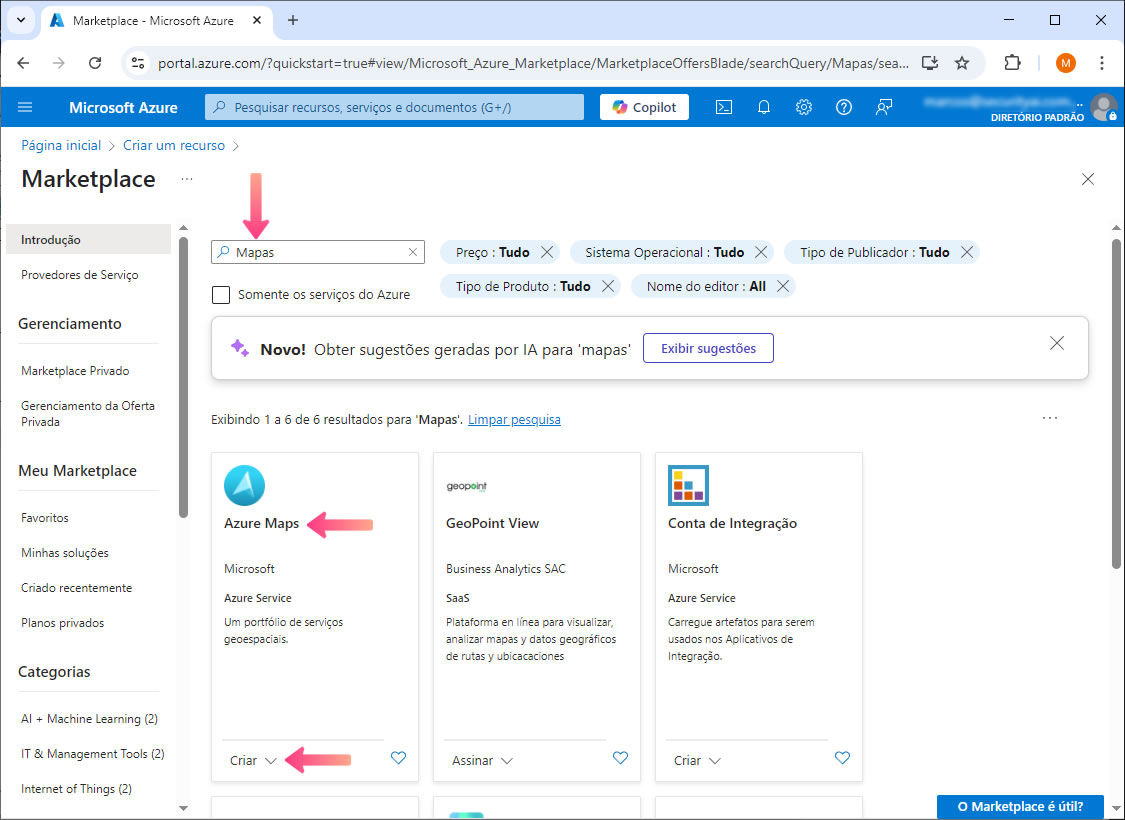Favorite the GeoPoint View card heart
The image size is (1125, 820).
[621, 758]
